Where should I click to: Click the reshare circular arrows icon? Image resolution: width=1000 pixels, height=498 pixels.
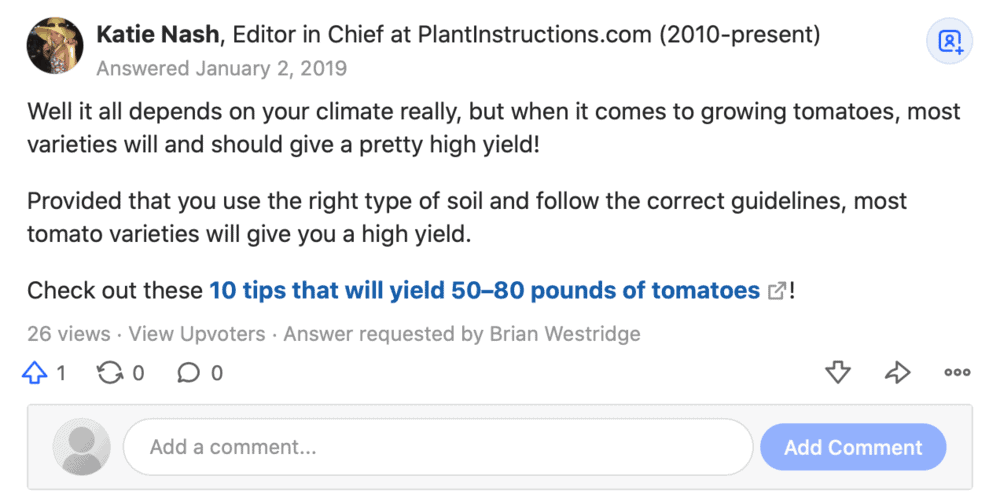tap(109, 373)
